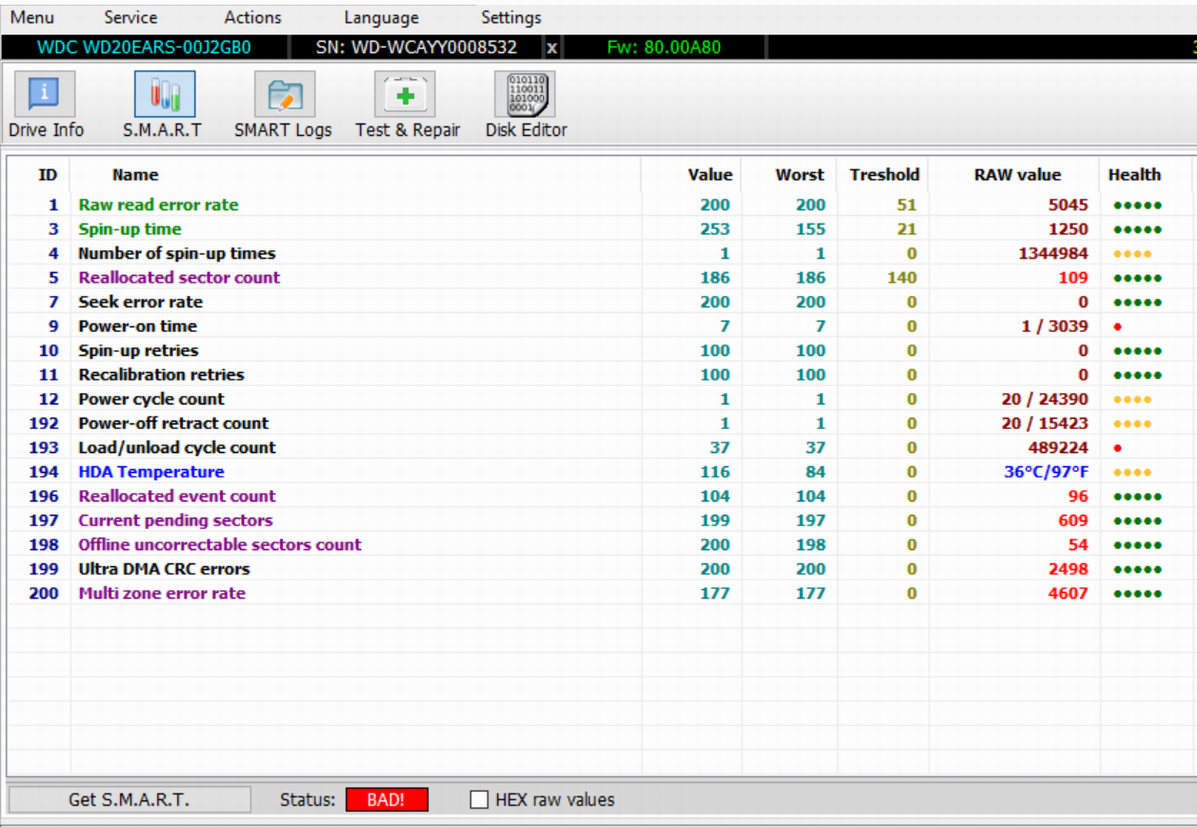Open the Menu menu
The height and width of the screenshot is (827, 1197).
[32, 17]
